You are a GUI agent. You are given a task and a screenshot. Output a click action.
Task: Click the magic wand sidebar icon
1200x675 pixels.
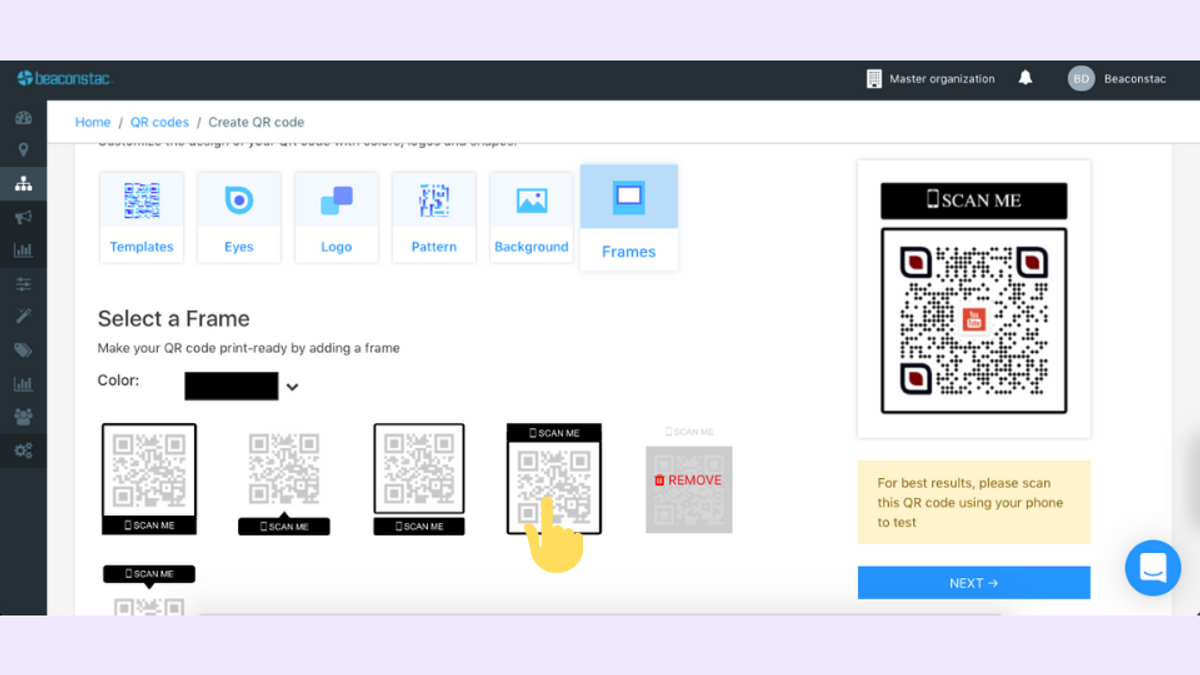coord(23,317)
